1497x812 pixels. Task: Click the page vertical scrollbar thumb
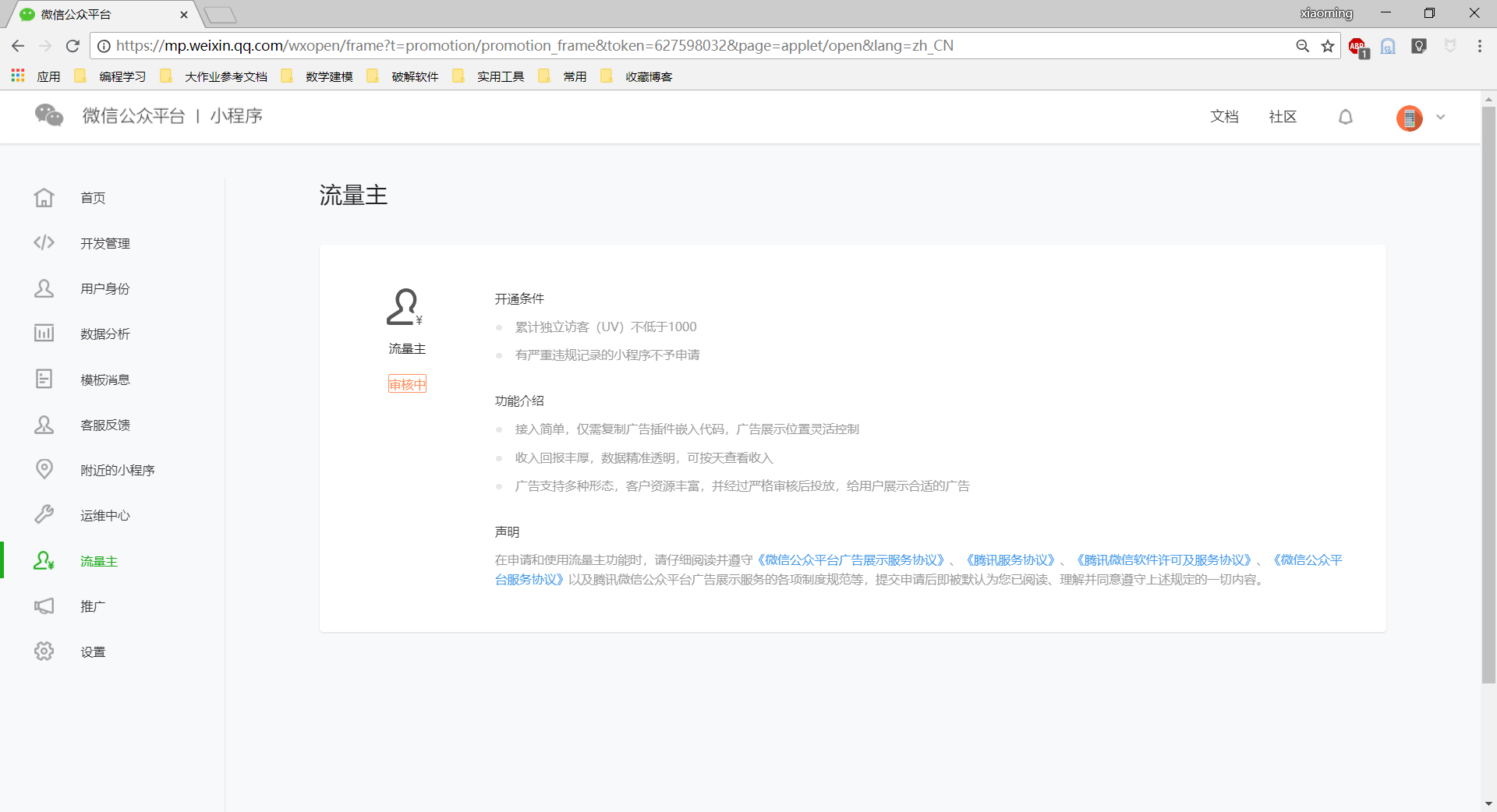pyautogui.click(x=1488, y=394)
